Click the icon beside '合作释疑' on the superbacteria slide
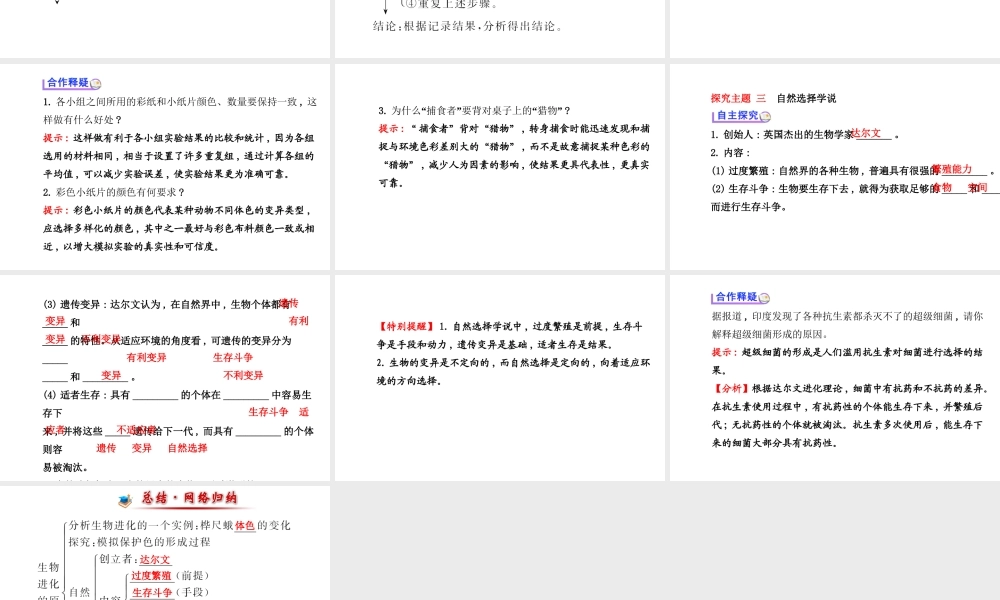 click(x=764, y=298)
